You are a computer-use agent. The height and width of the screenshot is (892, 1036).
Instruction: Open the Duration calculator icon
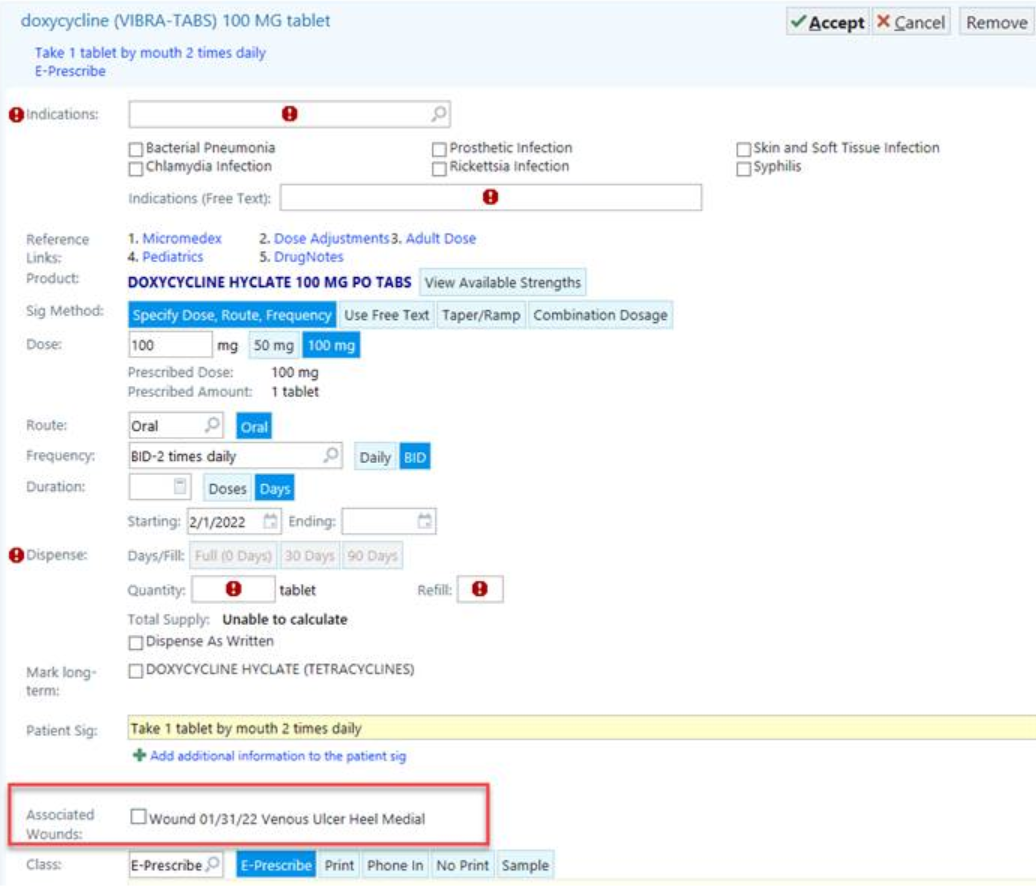(x=180, y=486)
